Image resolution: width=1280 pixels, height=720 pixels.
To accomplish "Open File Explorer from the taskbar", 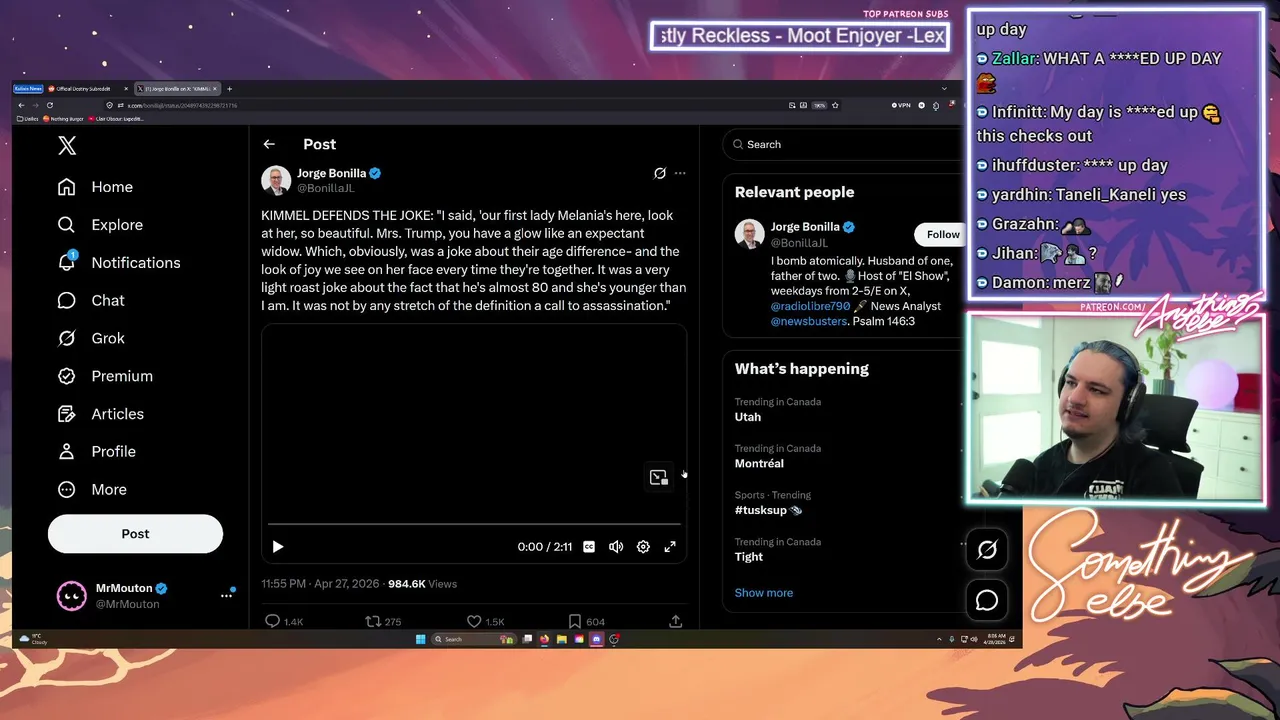I will point(562,639).
